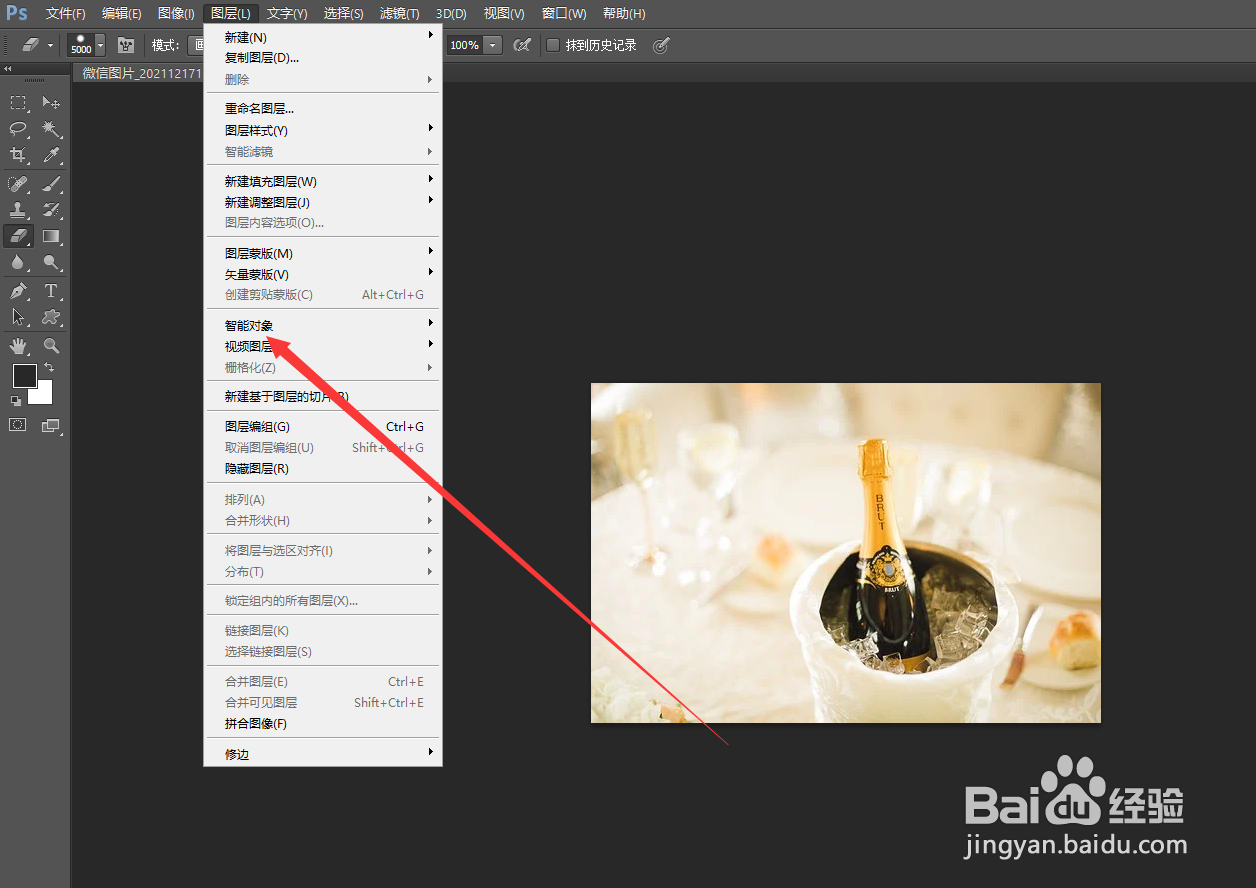Select the Lasso tool

(x=18, y=128)
